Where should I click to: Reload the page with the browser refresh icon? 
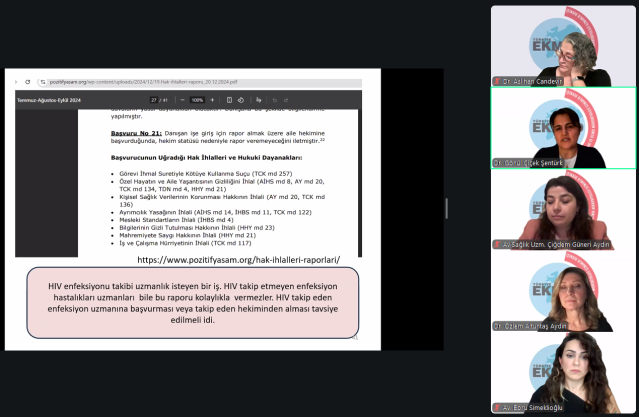coord(27,82)
